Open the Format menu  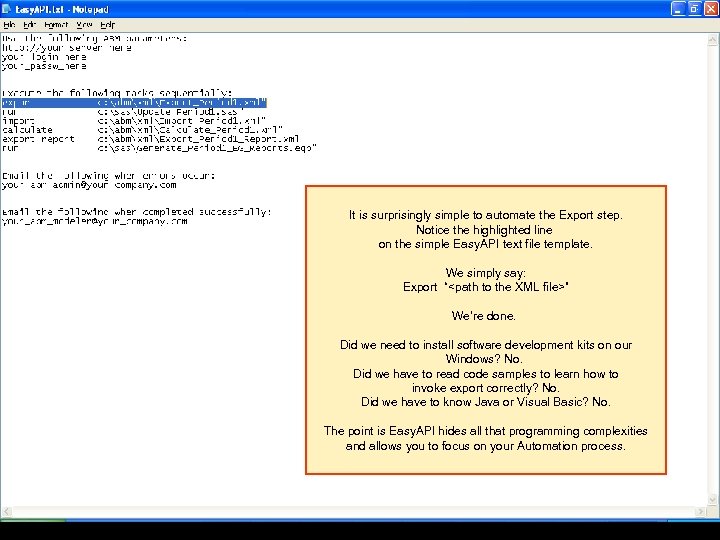56,25
